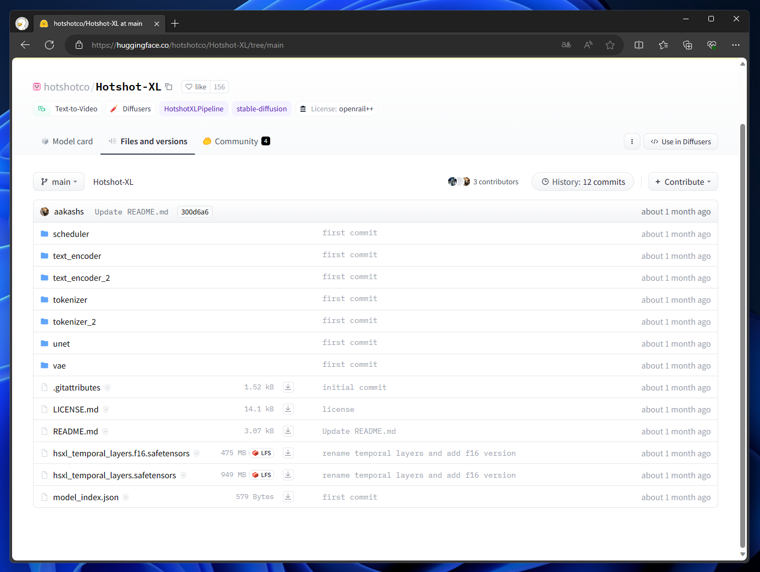
Task: Close the Hotshot-XL browser tab
Action: point(157,23)
